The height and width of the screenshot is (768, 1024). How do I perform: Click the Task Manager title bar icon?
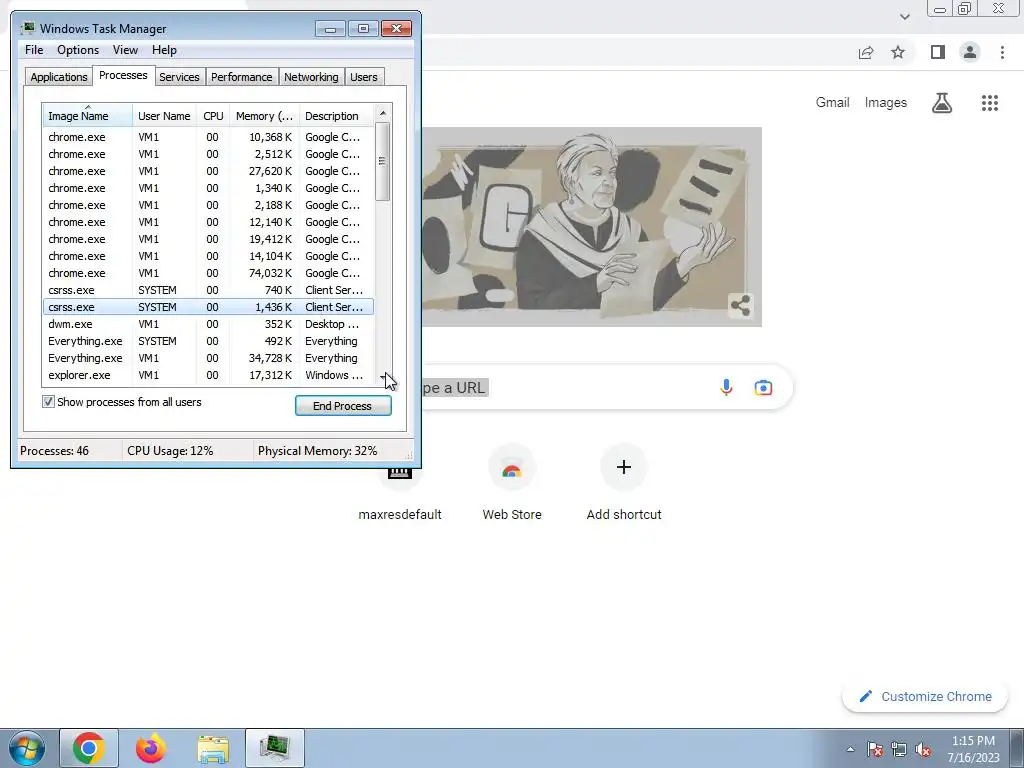coord(27,28)
